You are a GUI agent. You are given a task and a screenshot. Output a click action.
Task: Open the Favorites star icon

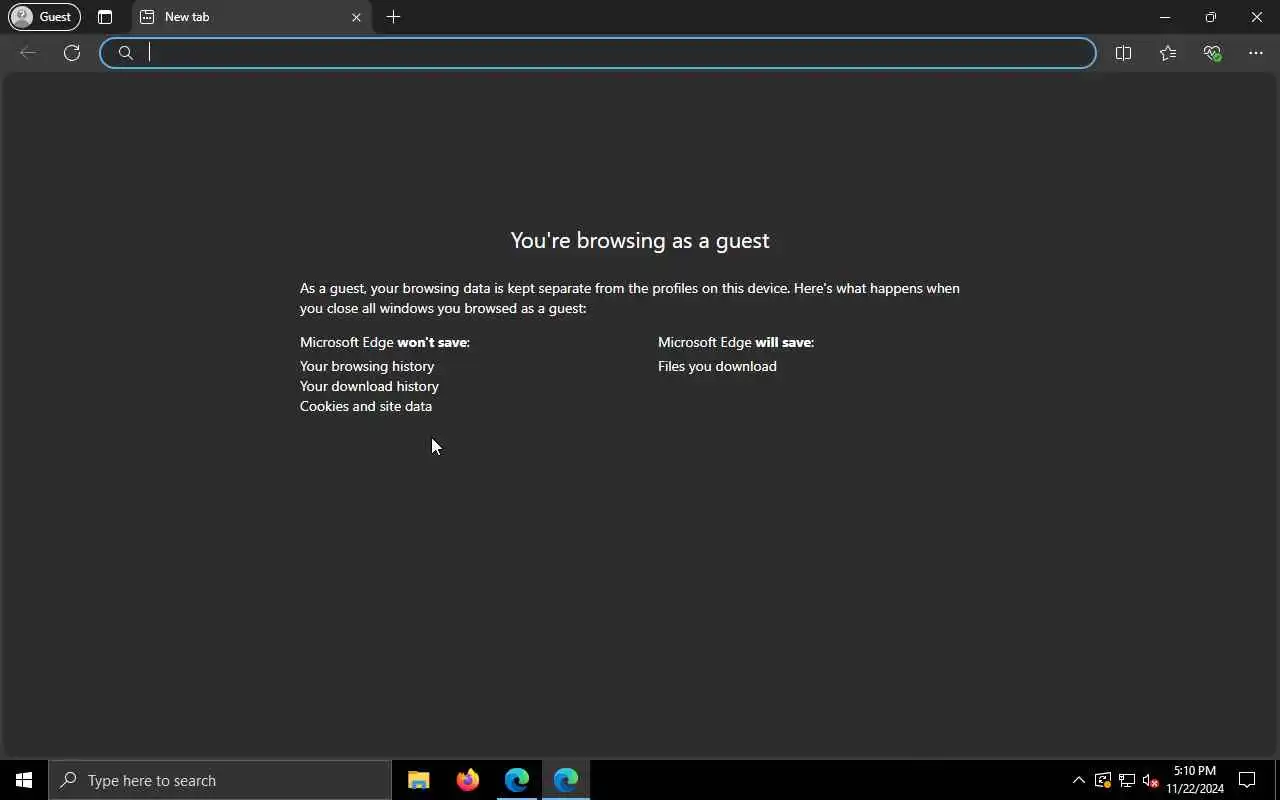coord(1168,53)
